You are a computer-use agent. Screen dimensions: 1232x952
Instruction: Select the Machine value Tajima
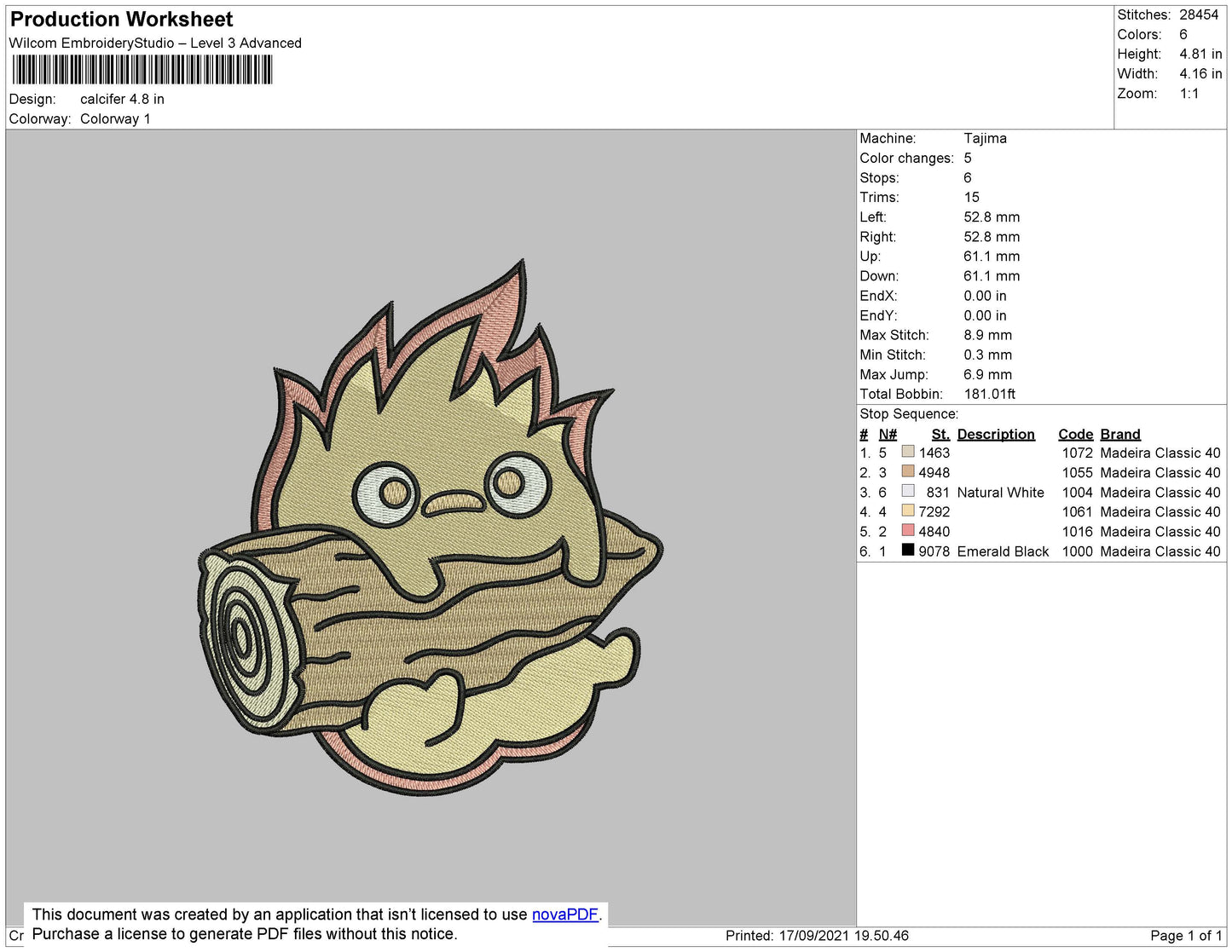(x=985, y=138)
